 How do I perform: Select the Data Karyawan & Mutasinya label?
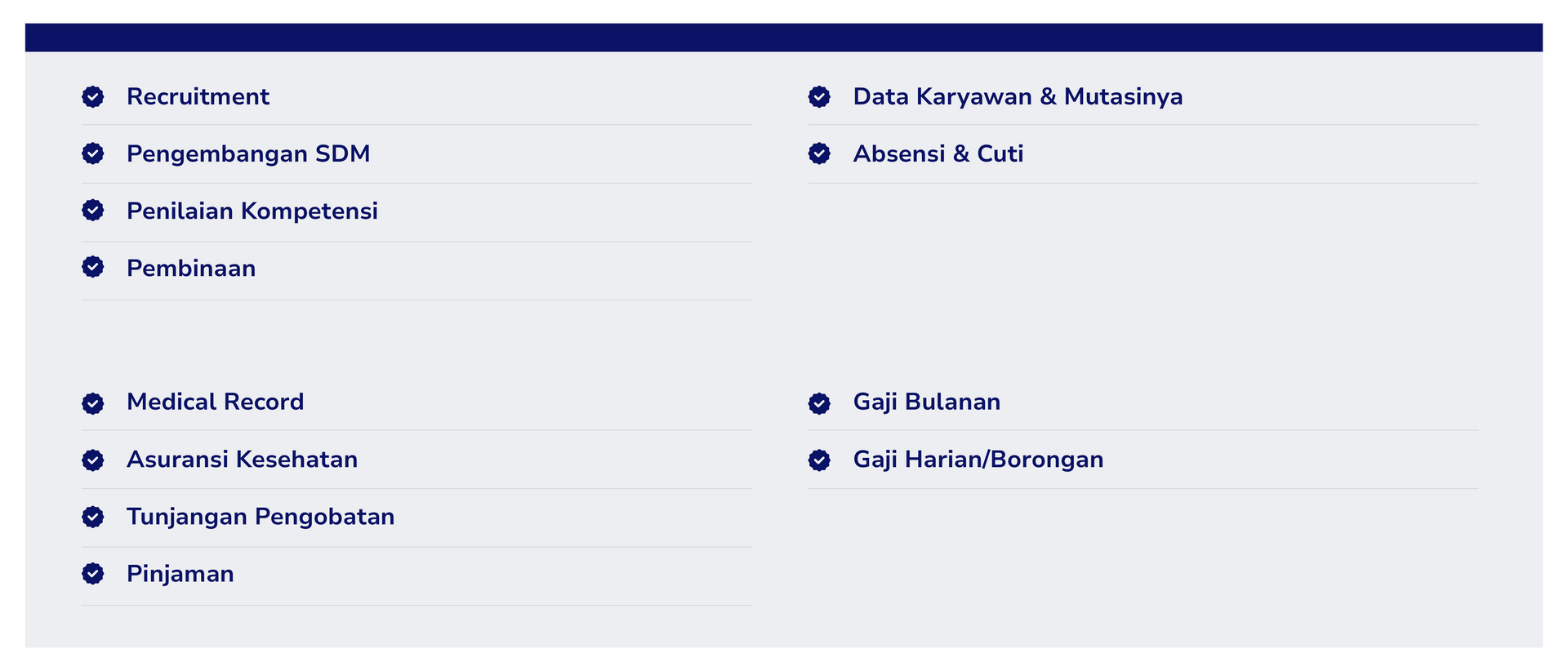tap(1018, 96)
